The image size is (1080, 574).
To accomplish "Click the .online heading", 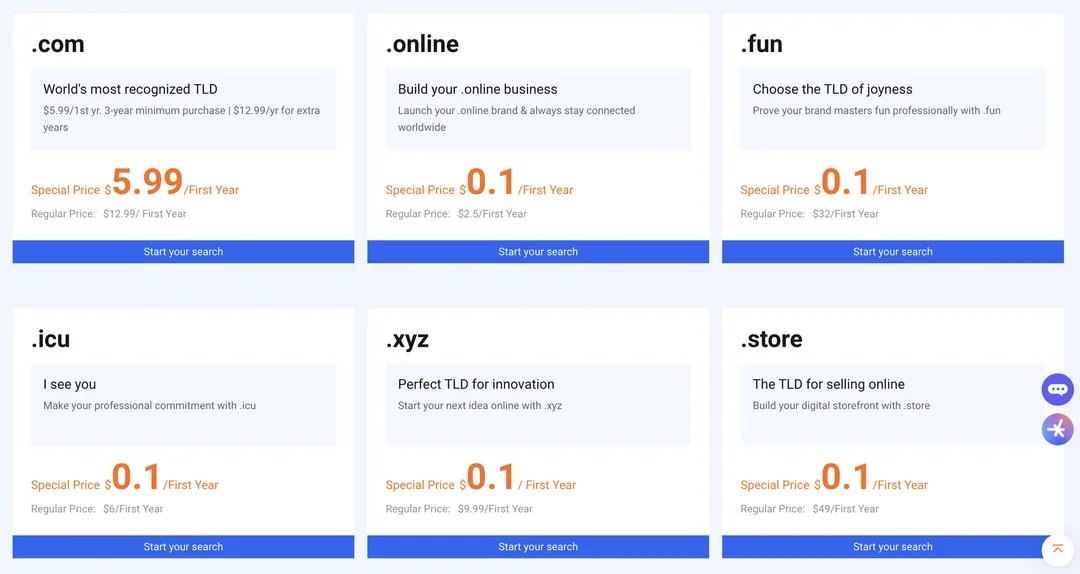I will 422,44.
